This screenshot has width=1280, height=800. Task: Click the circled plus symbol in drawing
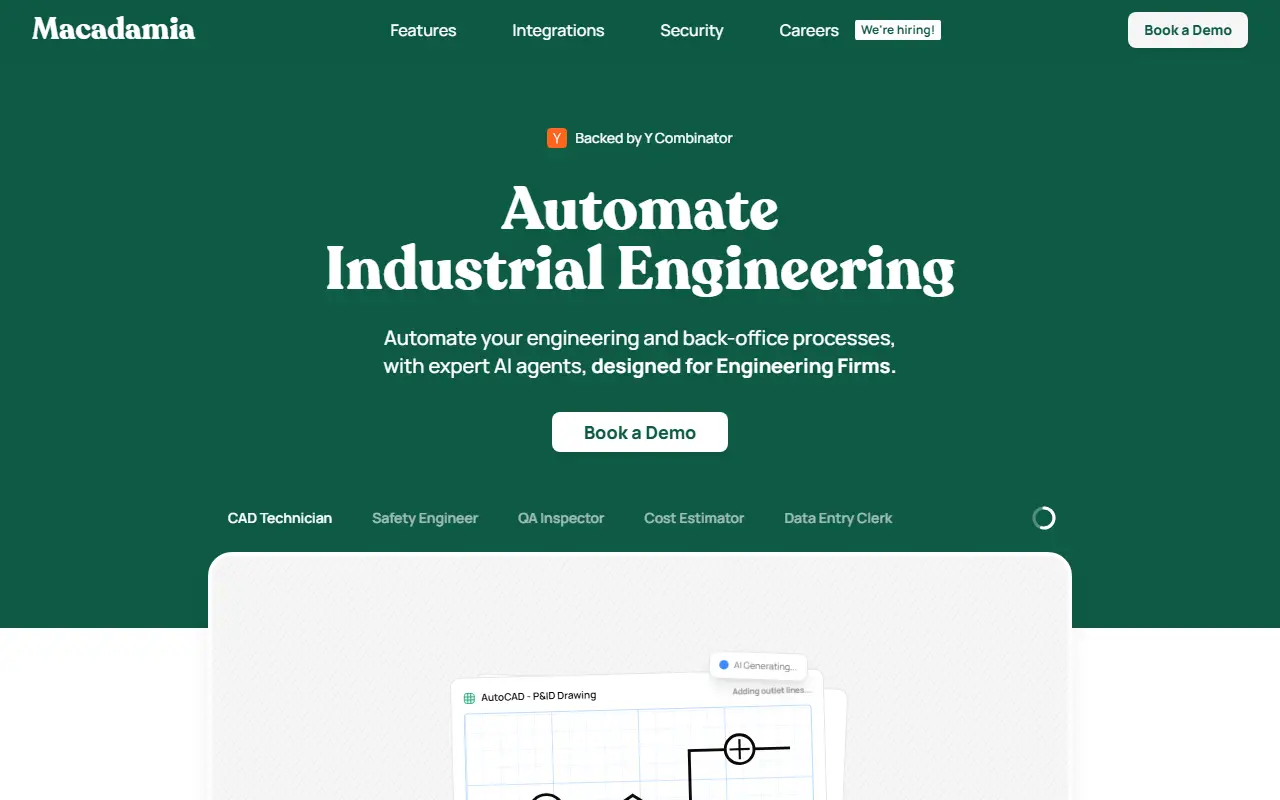pos(739,748)
